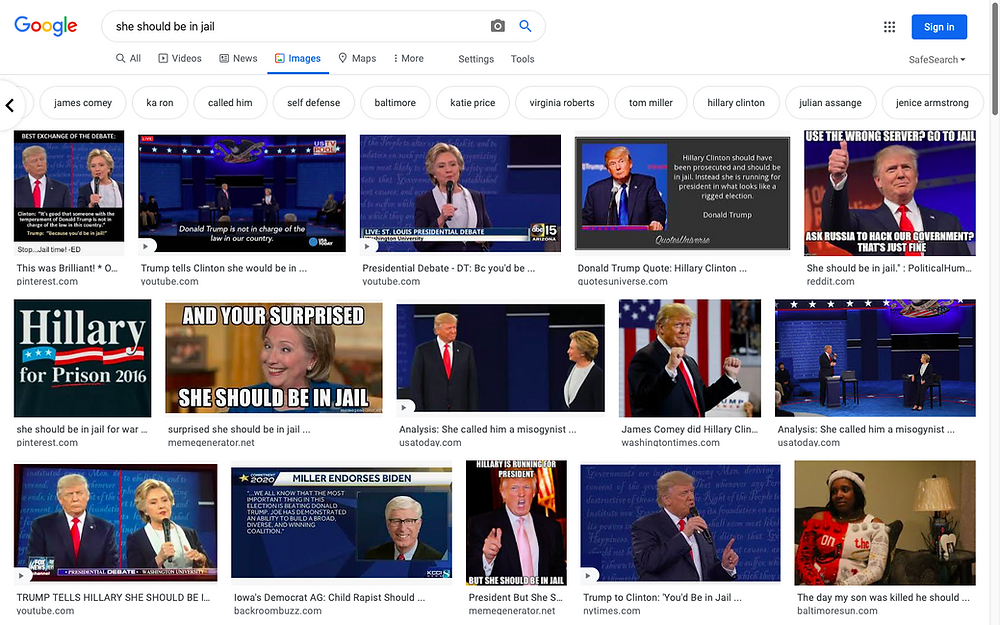Open the SafeSearch dropdown
1000x625 pixels.
(x=937, y=59)
